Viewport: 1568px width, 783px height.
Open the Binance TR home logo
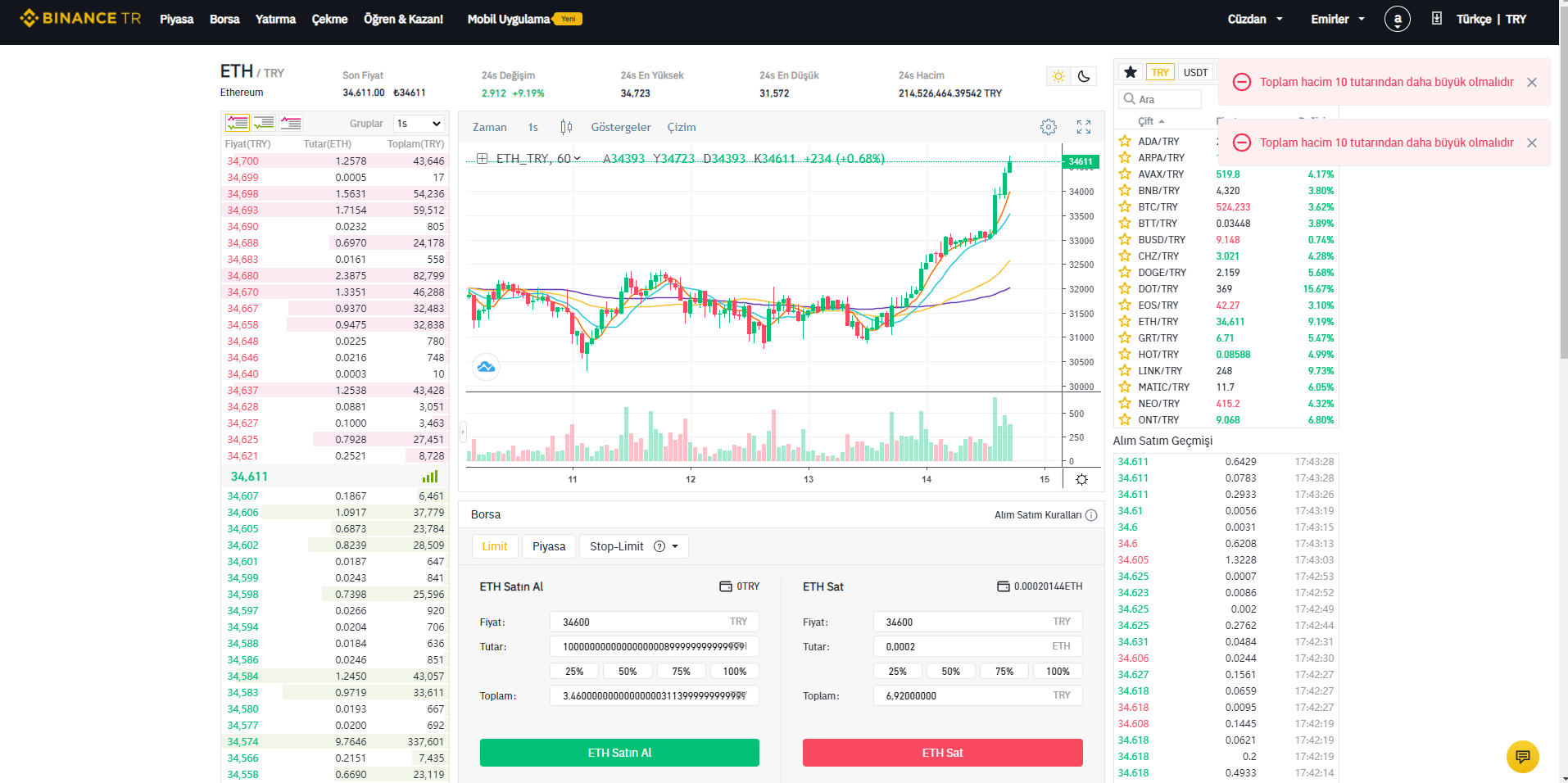pyautogui.click(x=80, y=18)
